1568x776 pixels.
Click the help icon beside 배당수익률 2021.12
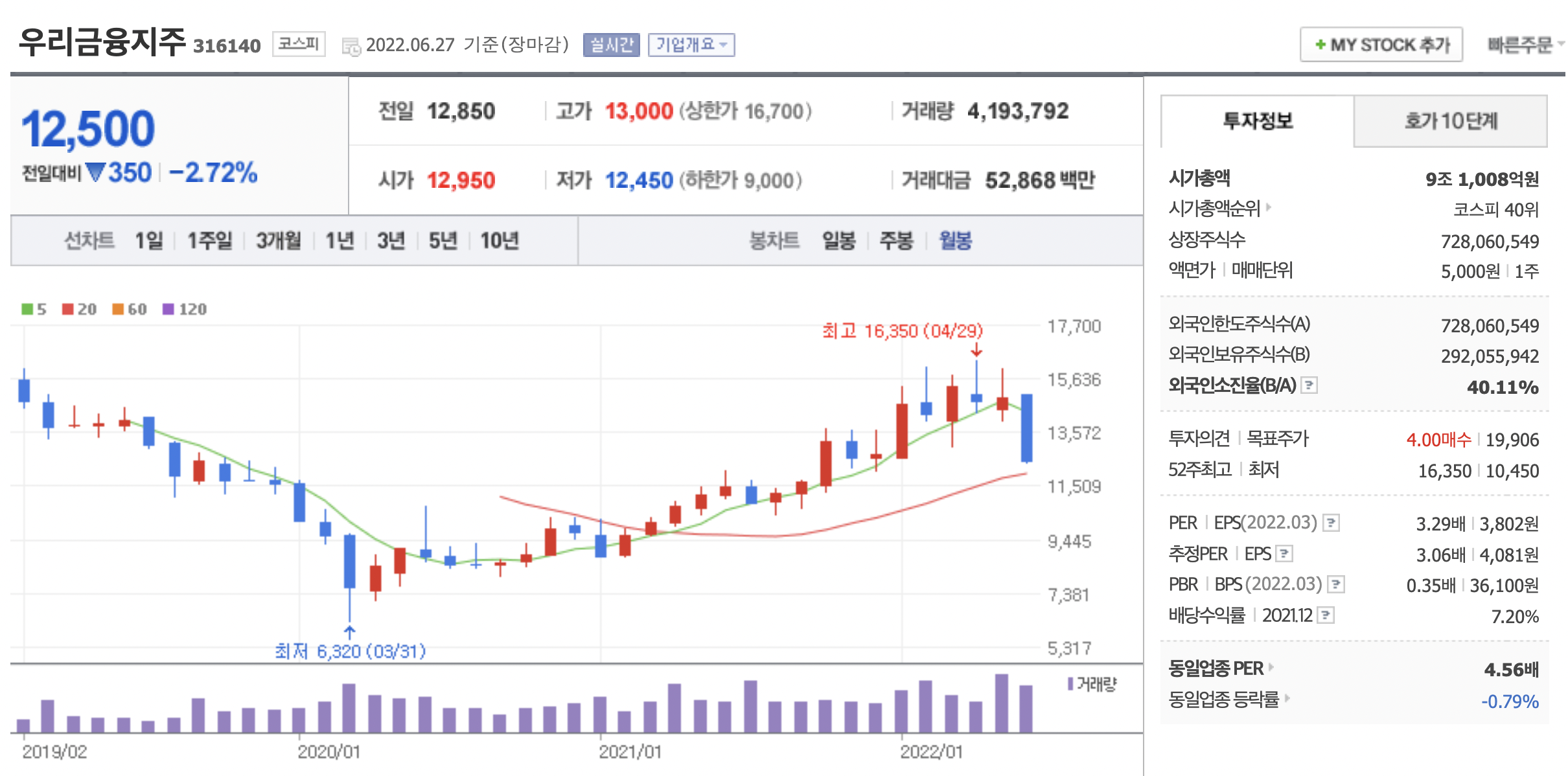1326,615
